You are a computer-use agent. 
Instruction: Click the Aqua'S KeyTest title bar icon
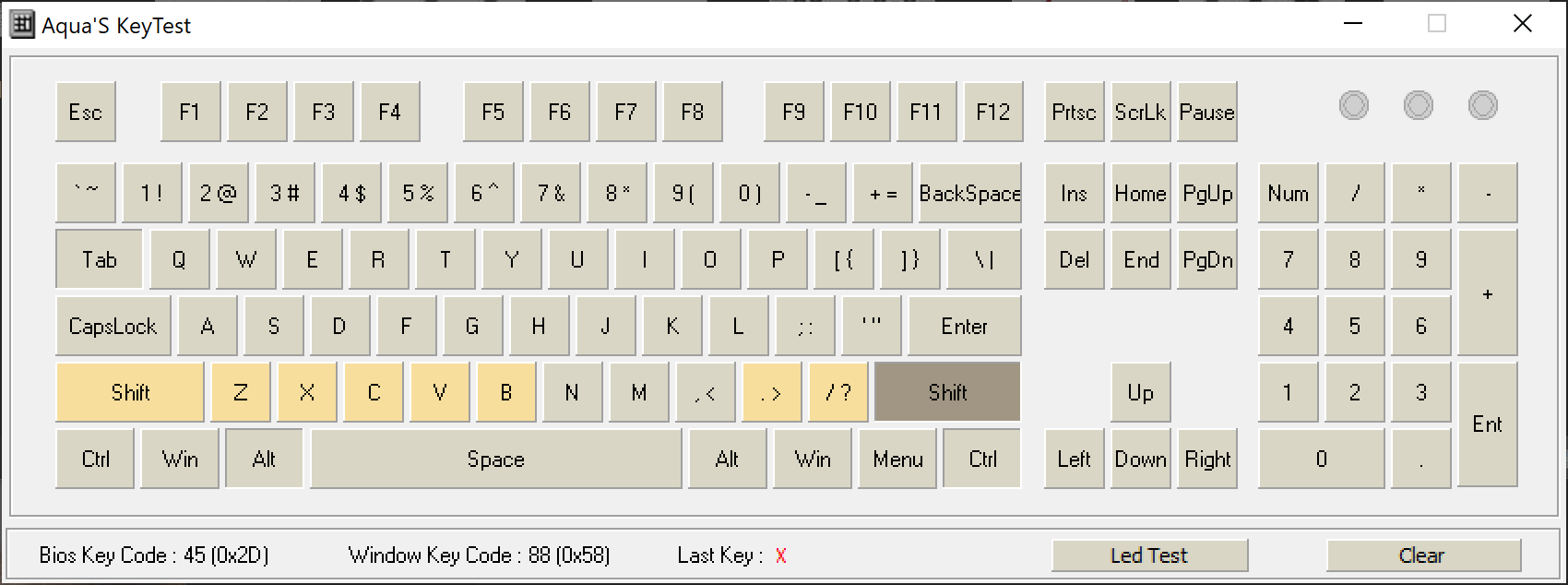tap(22, 25)
